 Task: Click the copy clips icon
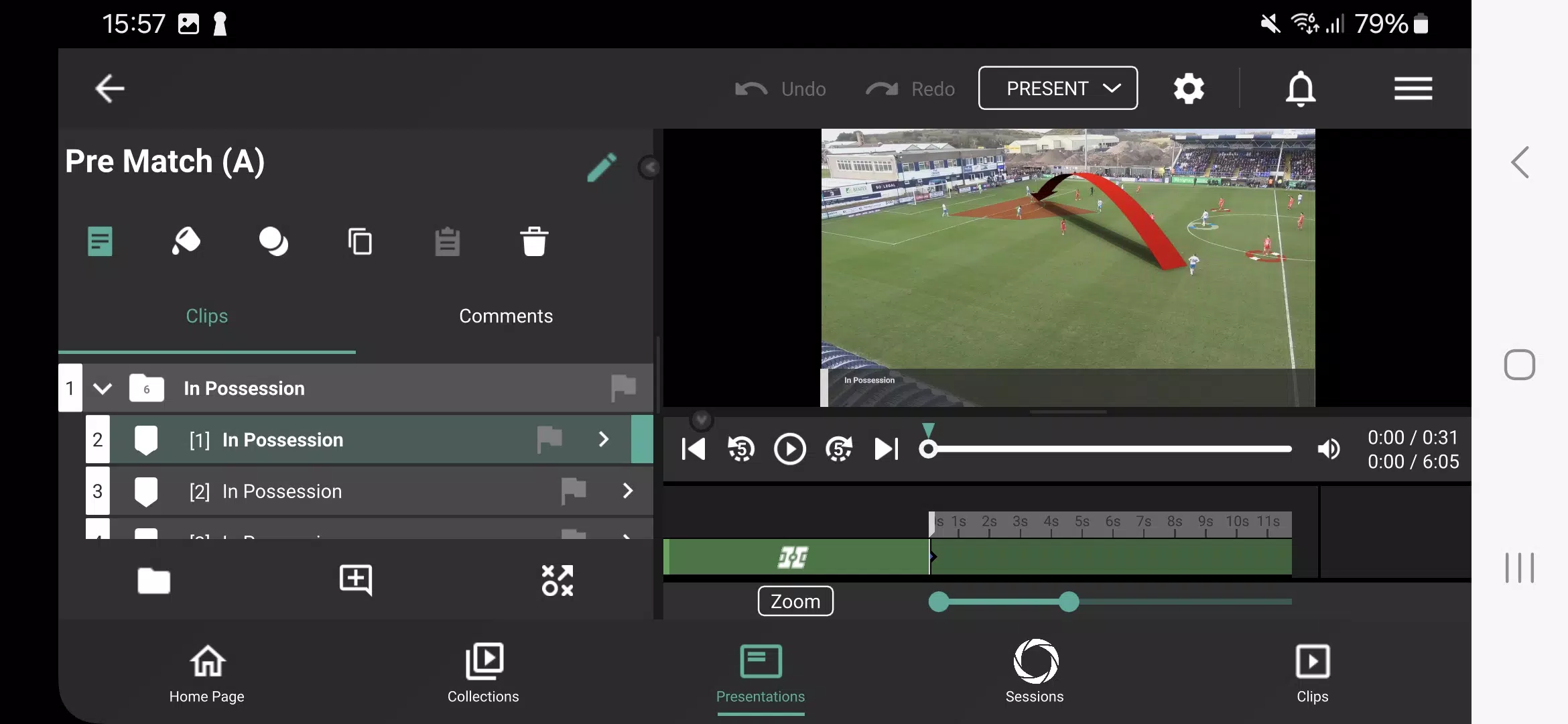pyautogui.click(x=360, y=241)
